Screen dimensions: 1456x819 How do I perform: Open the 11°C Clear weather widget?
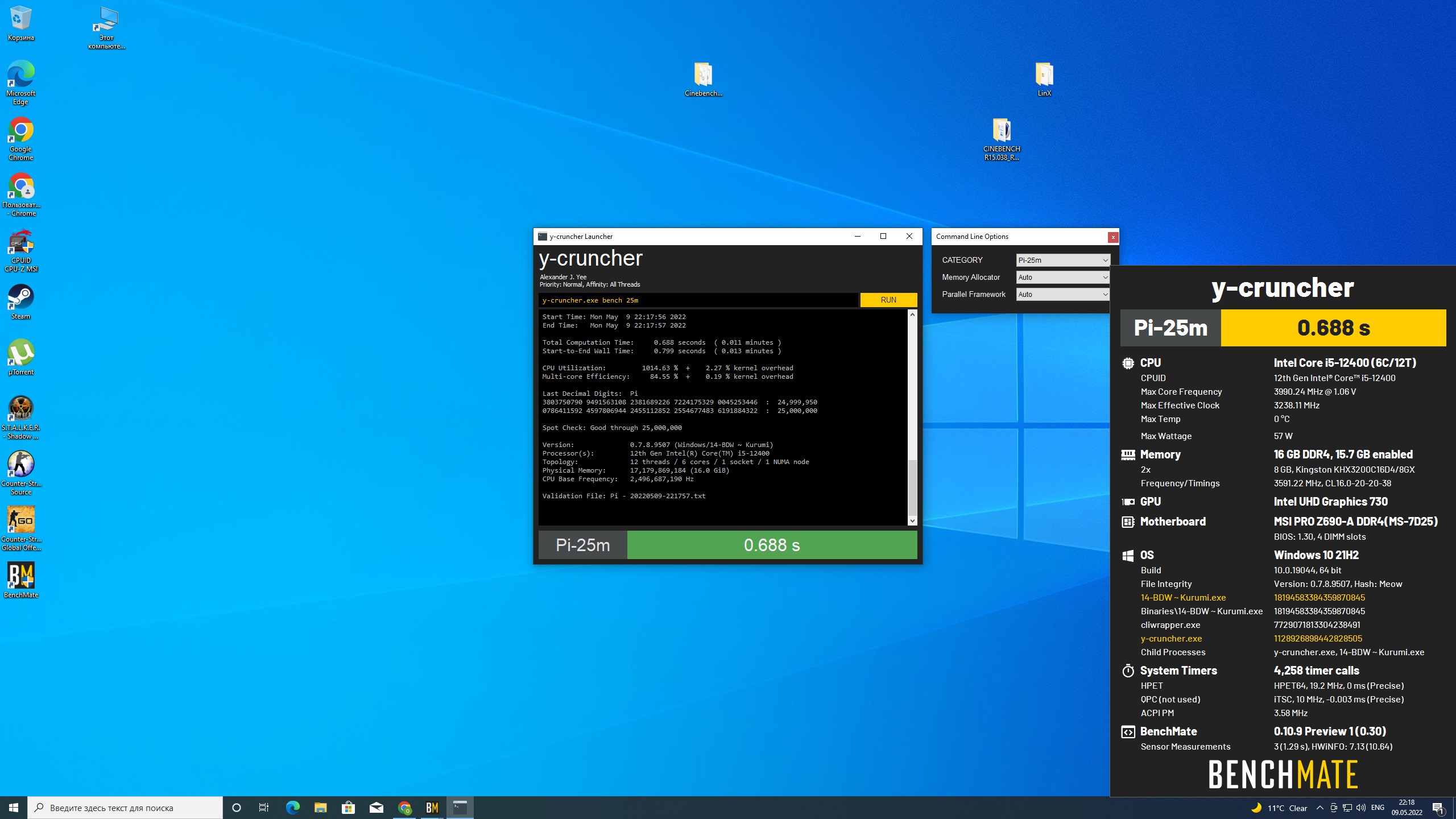1279,808
